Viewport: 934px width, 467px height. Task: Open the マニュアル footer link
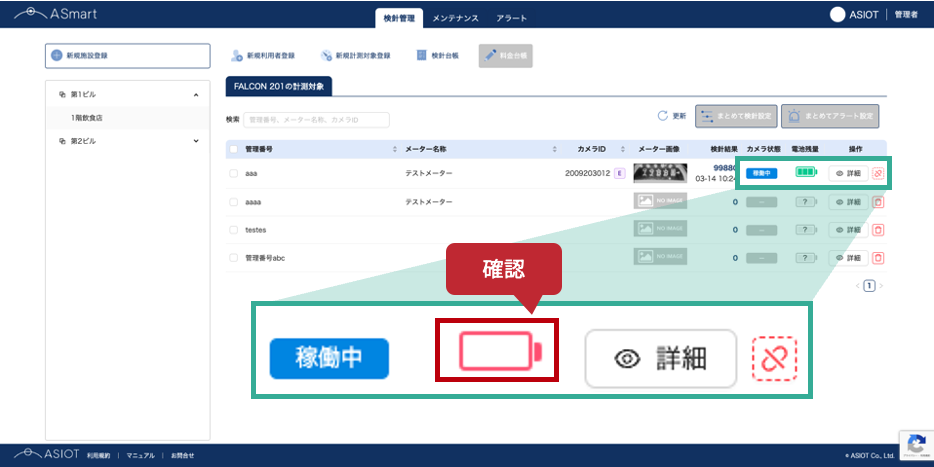point(140,456)
